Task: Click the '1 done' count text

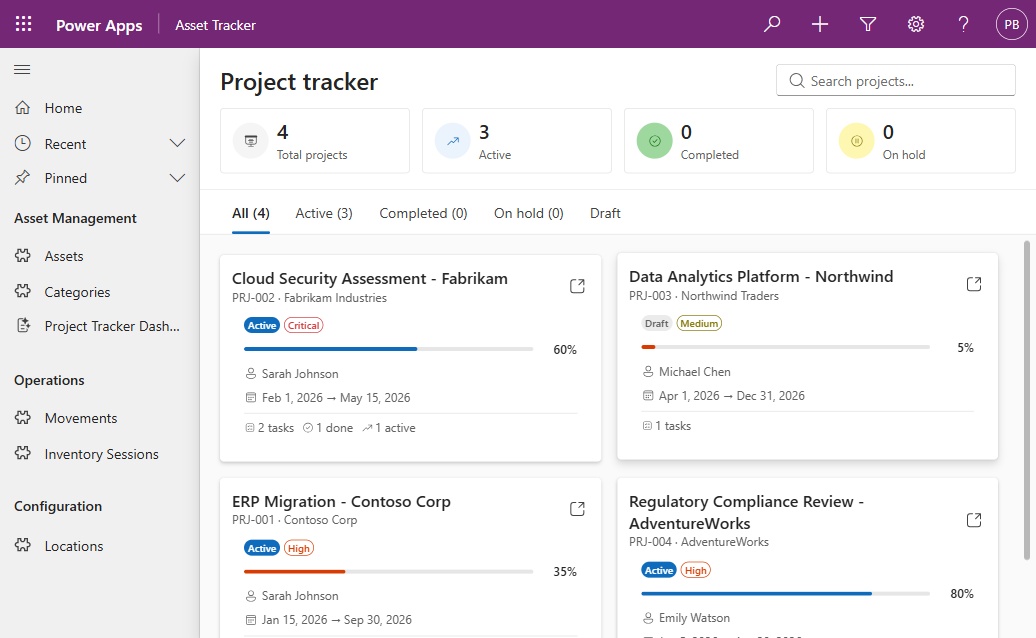Action: tap(334, 428)
